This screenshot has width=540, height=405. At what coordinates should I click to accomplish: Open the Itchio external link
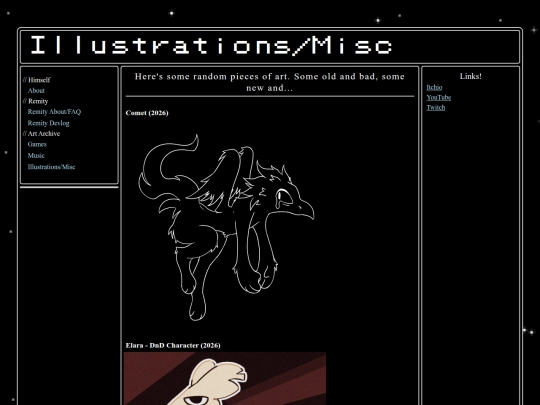434,87
